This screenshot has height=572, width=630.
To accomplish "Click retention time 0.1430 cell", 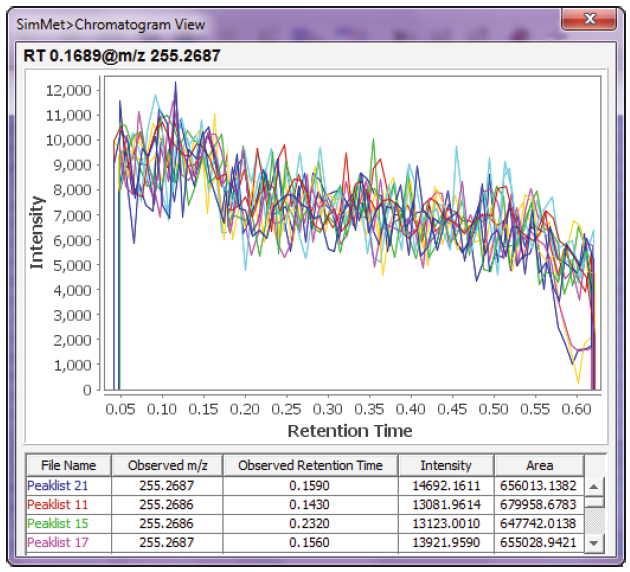I will 309,505.
